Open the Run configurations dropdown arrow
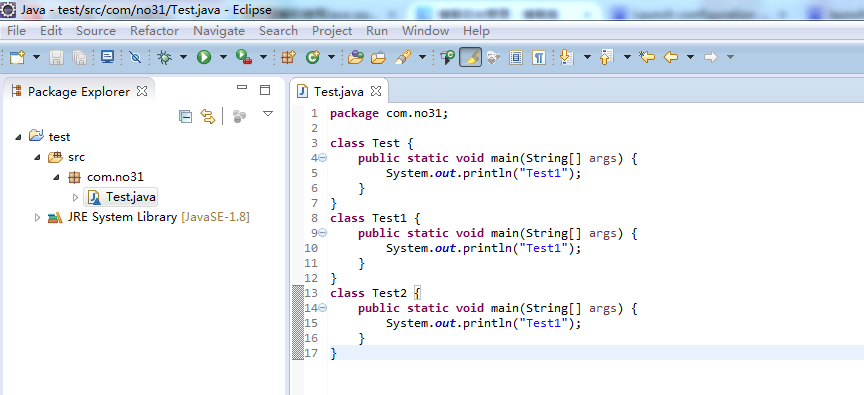 point(223,57)
